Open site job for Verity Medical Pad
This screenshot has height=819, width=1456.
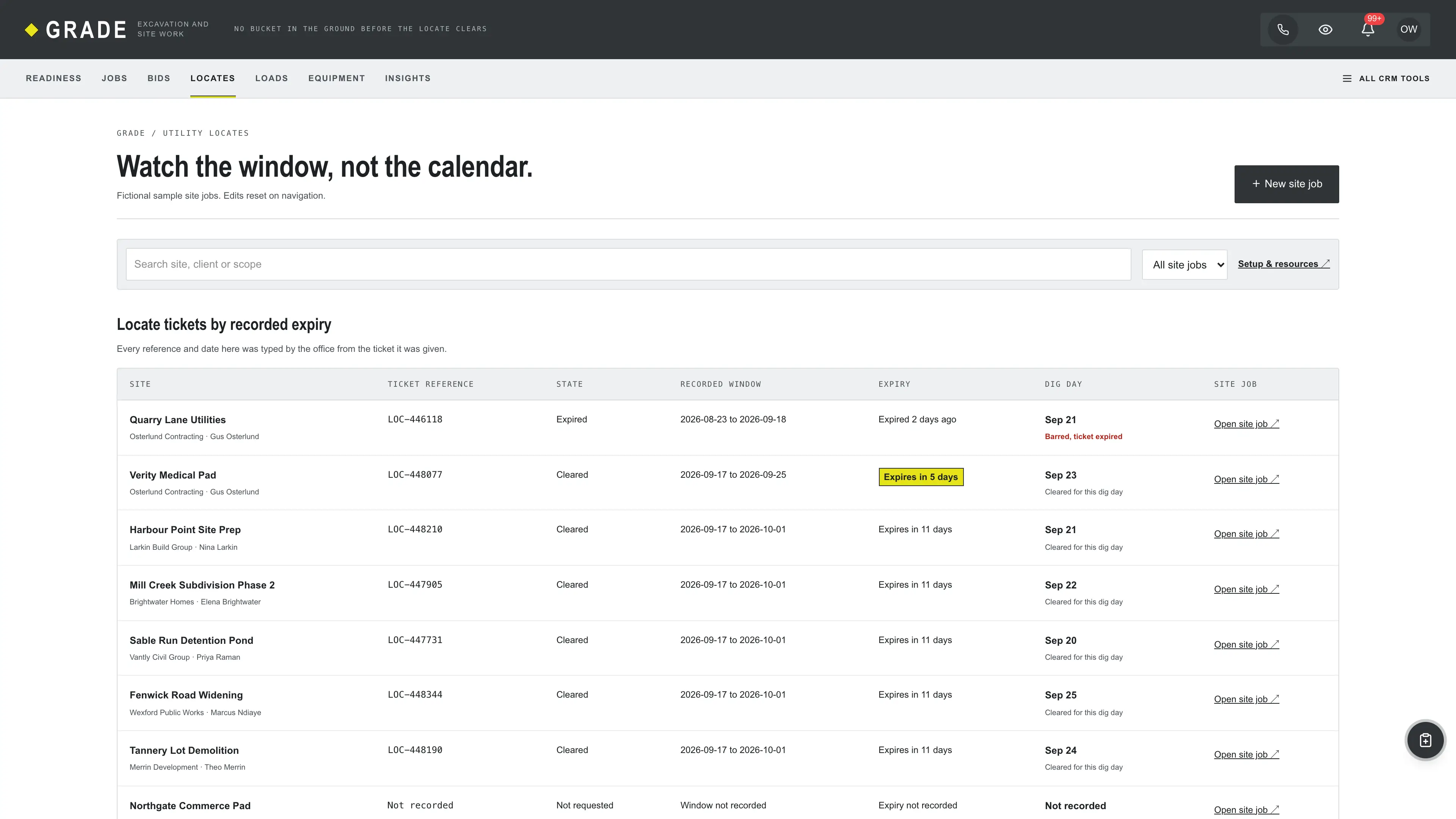click(1246, 479)
